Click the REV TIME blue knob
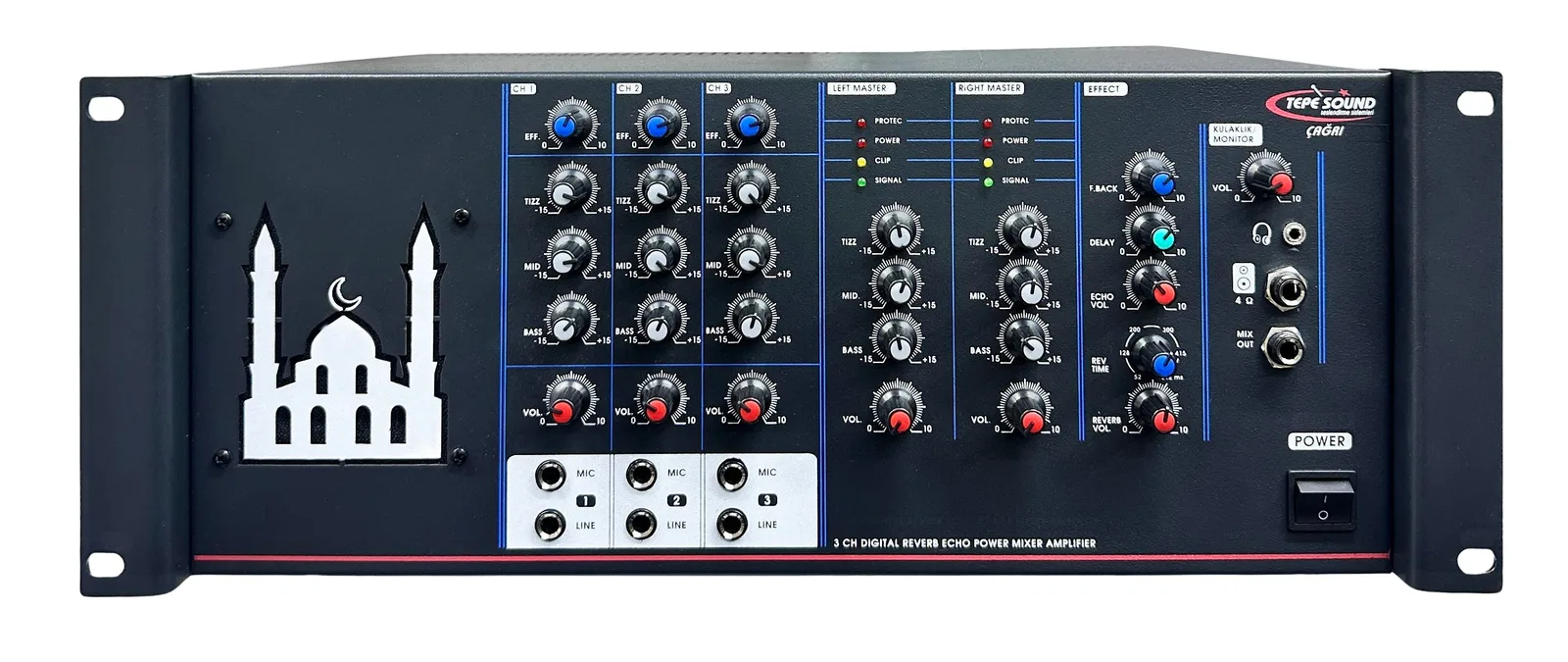Viewport: 1568px width, 662px height. coord(1155,358)
